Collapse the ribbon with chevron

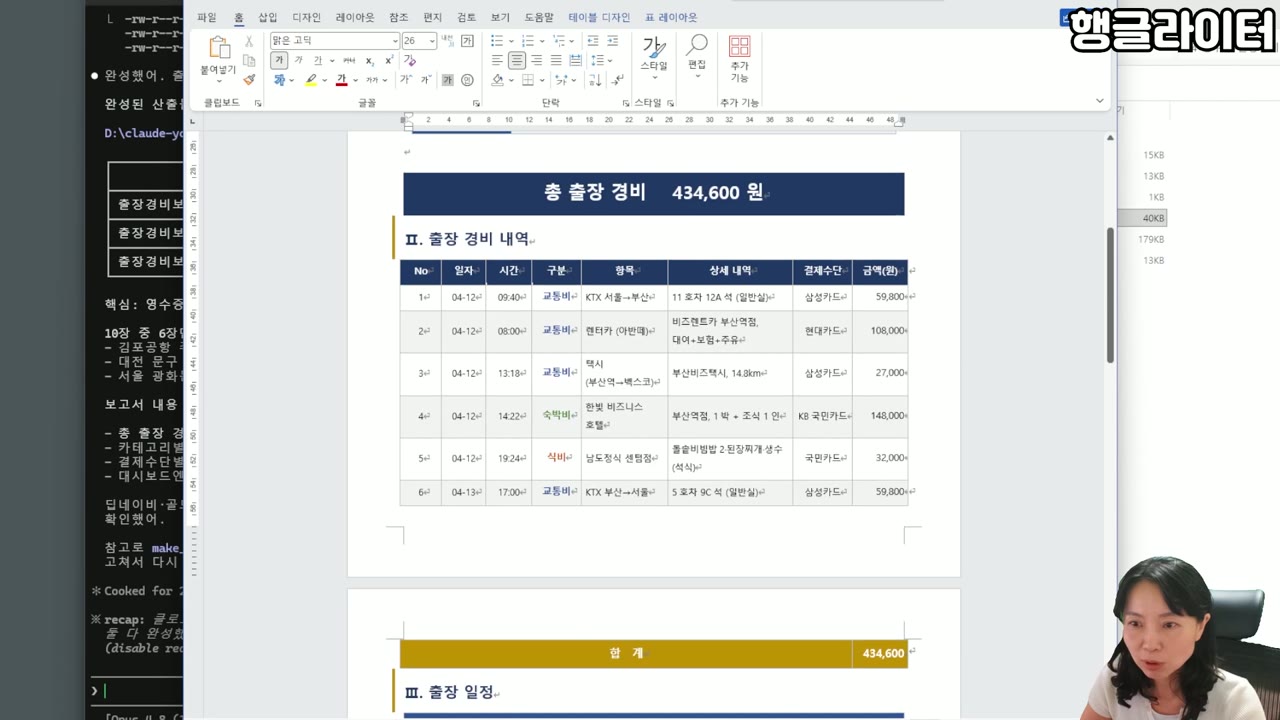pos(1100,100)
